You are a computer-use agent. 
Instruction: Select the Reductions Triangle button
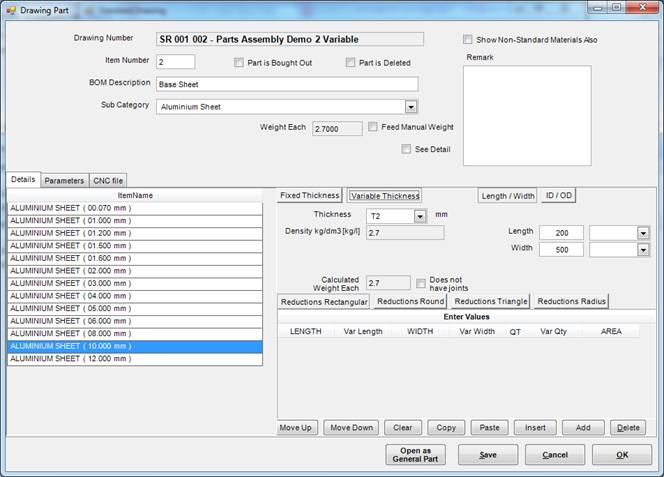click(x=490, y=301)
